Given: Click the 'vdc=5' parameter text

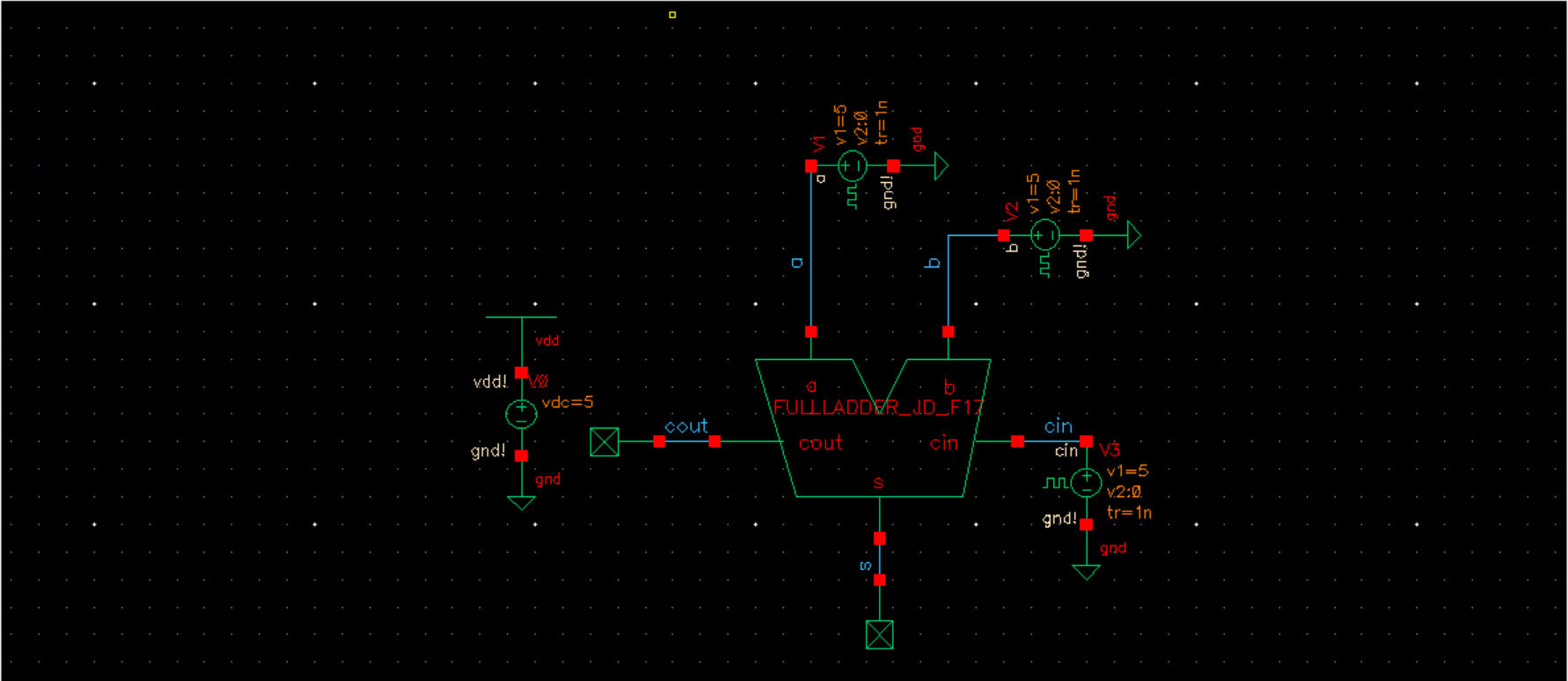Looking at the screenshot, I should [x=568, y=402].
